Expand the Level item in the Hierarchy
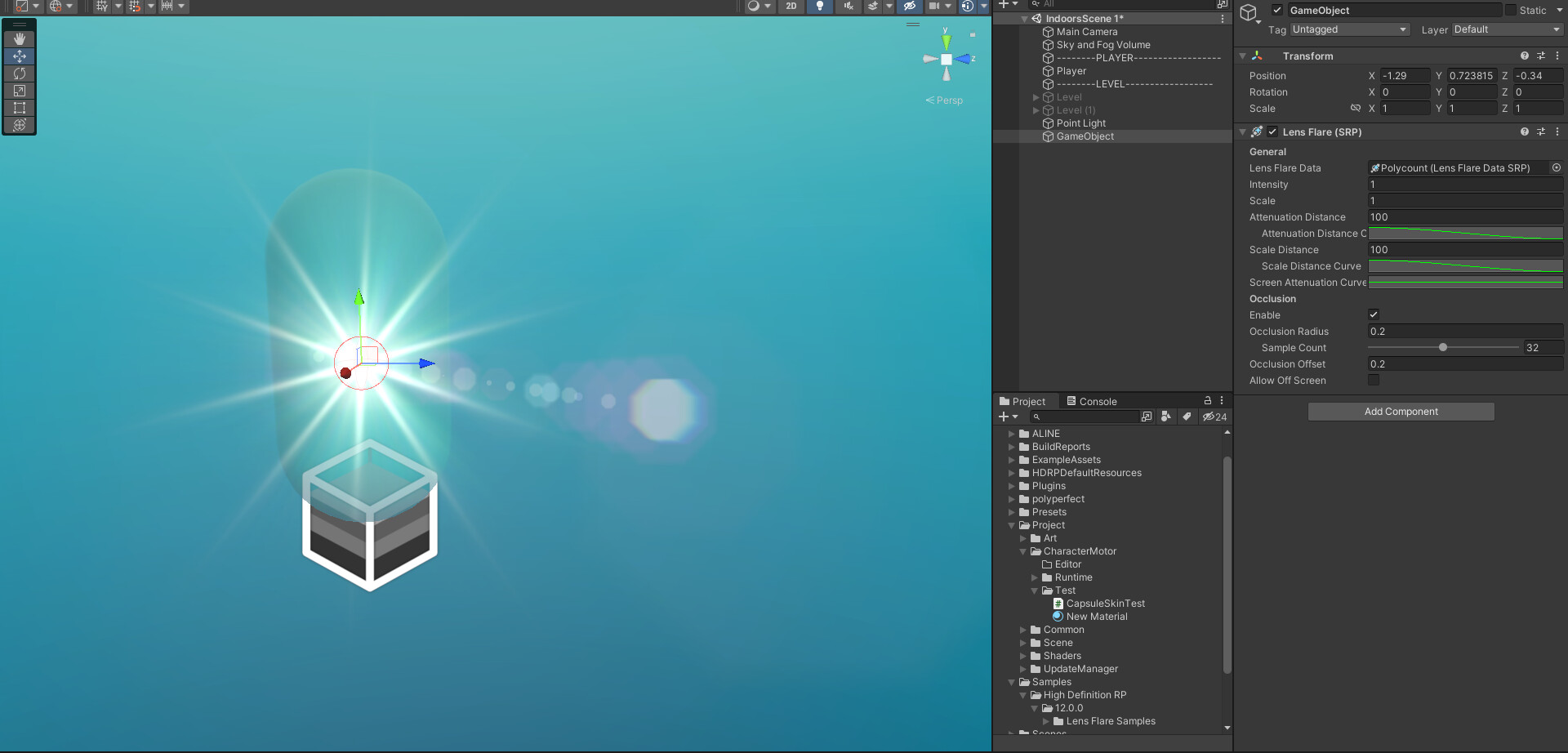The height and width of the screenshot is (753, 1568). tap(1036, 96)
